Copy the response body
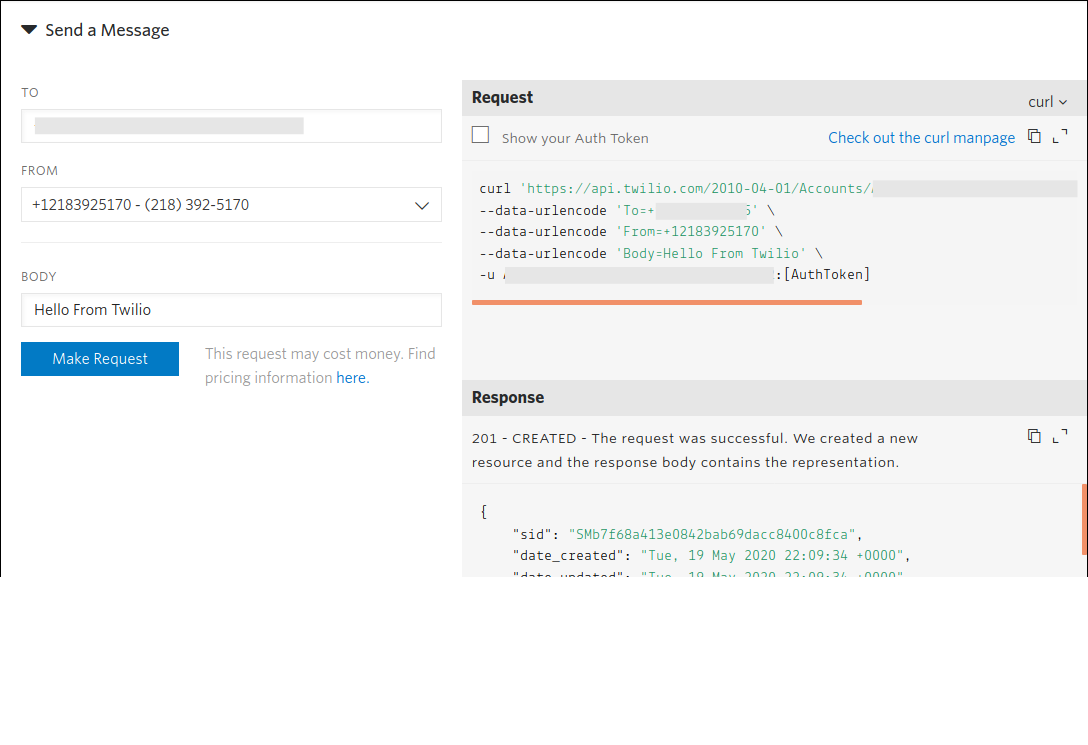This screenshot has height=745, width=1088. (x=1035, y=436)
